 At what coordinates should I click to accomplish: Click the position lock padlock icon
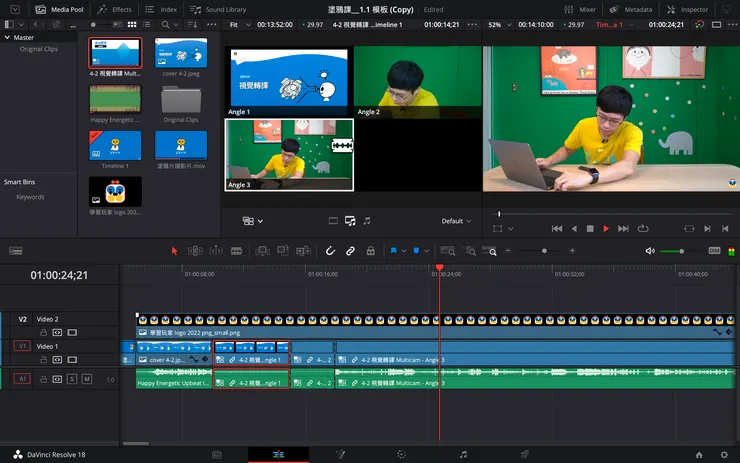369,251
